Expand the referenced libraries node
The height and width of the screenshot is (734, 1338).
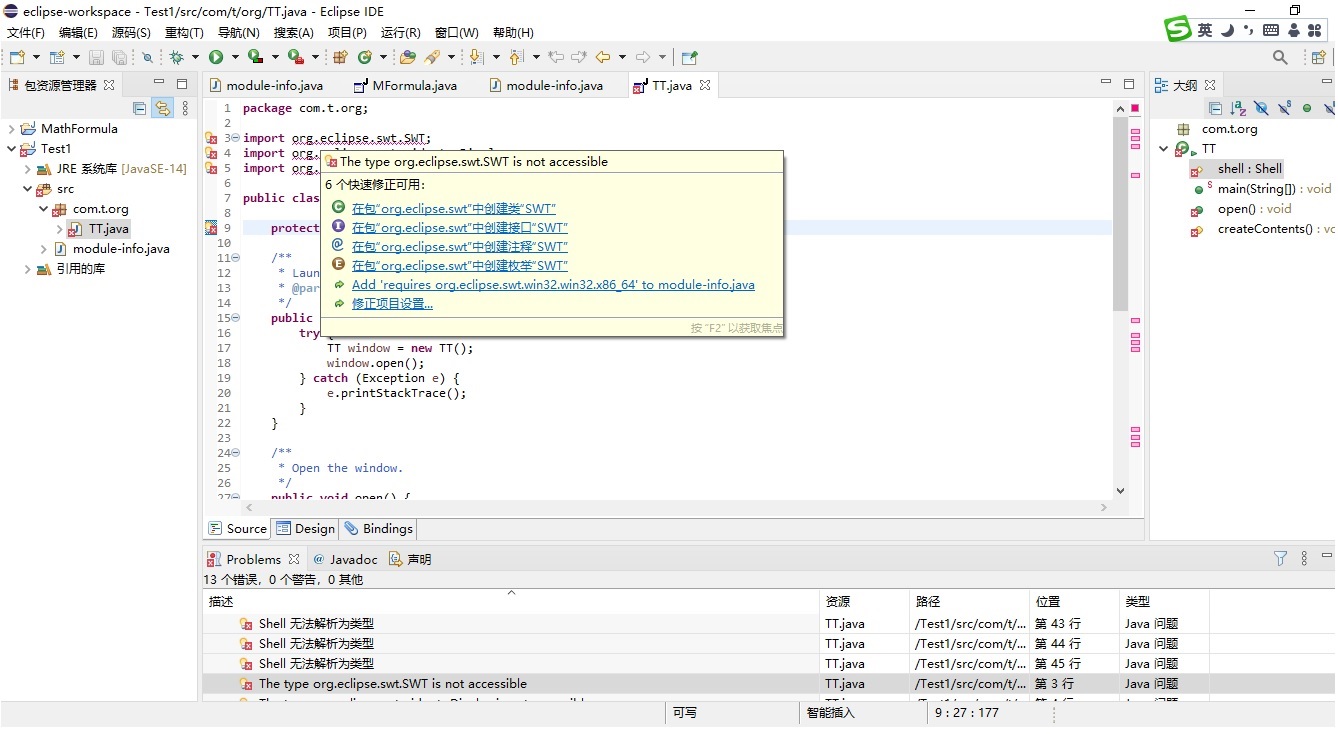click(x=27, y=269)
